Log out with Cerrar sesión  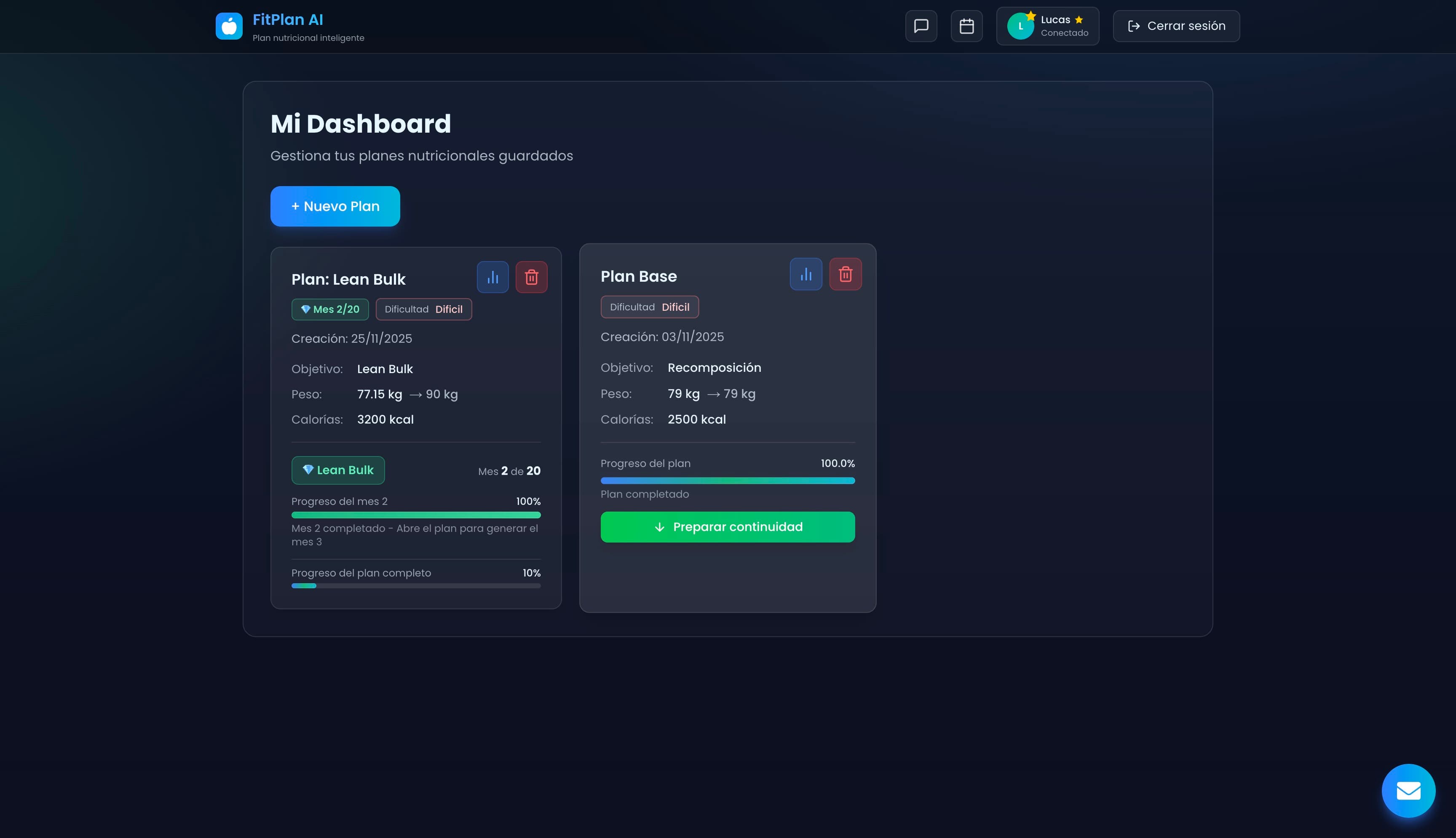pos(1175,25)
